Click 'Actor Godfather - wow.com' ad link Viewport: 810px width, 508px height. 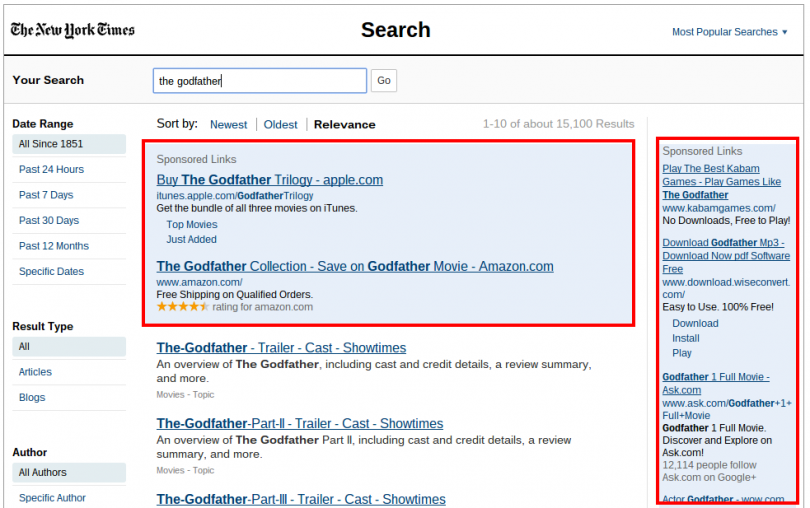pyautogui.click(x=723, y=499)
